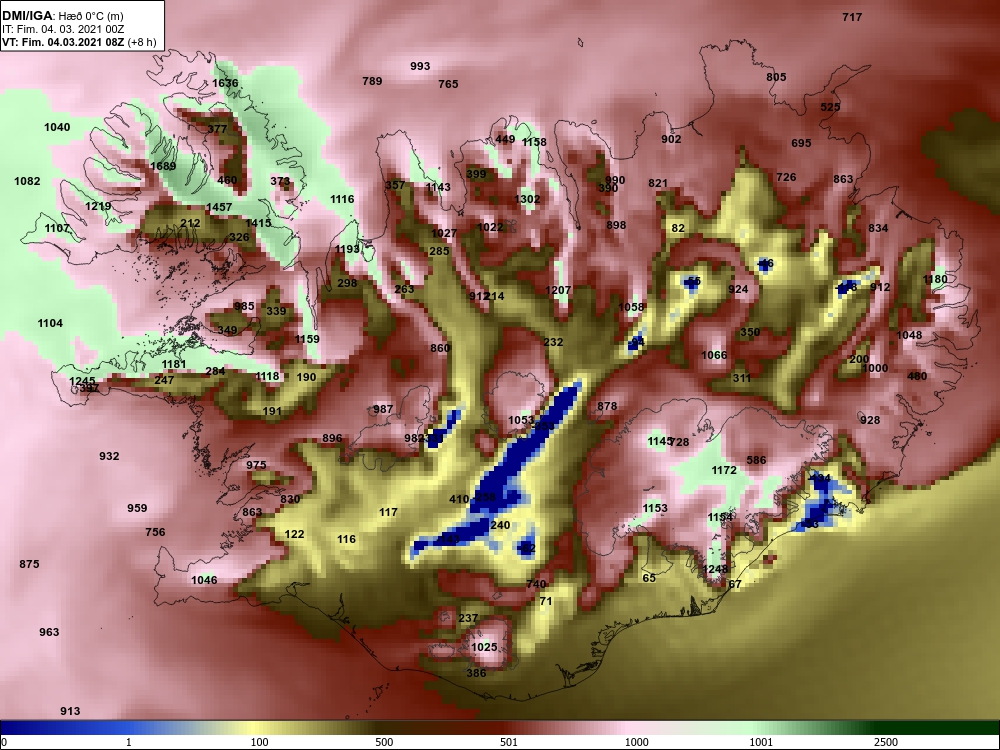Image resolution: width=1000 pixels, height=750 pixels.
Task: Select the offshore value '1104'
Action: pos(50,323)
